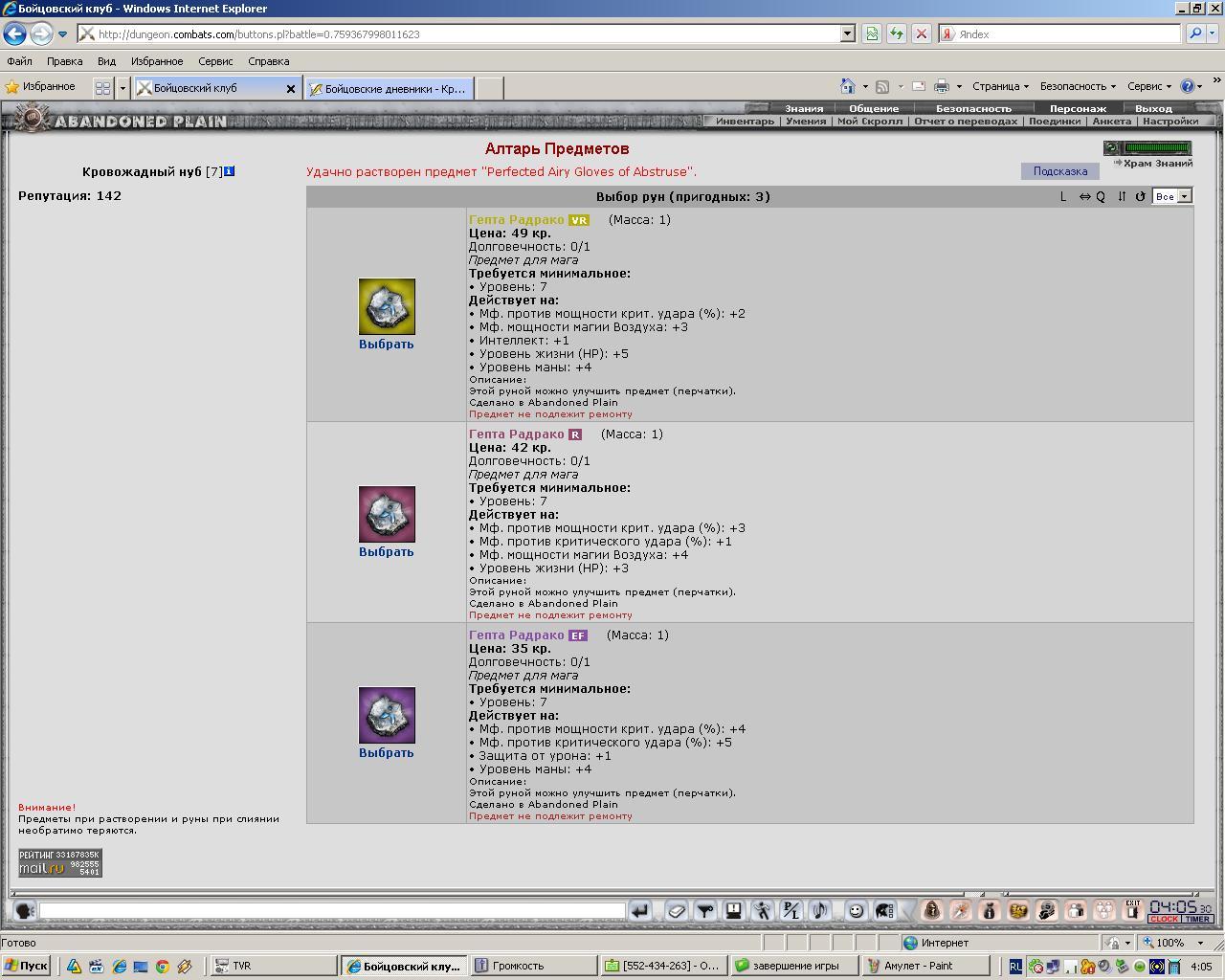Open the IE Избранное menu
The width and height of the screenshot is (1225, 980).
click(x=157, y=61)
